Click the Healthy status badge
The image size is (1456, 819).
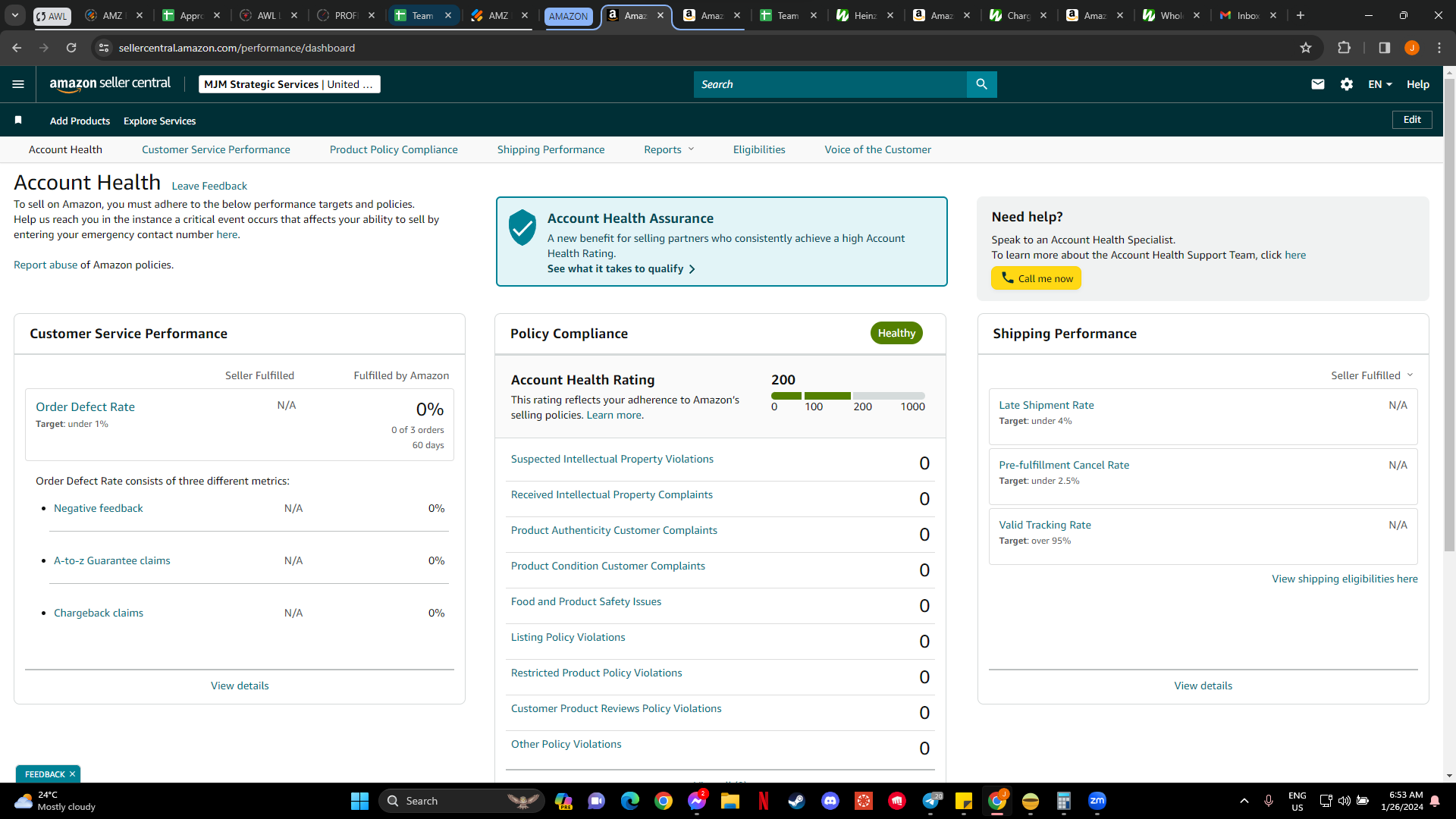coord(896,333)
